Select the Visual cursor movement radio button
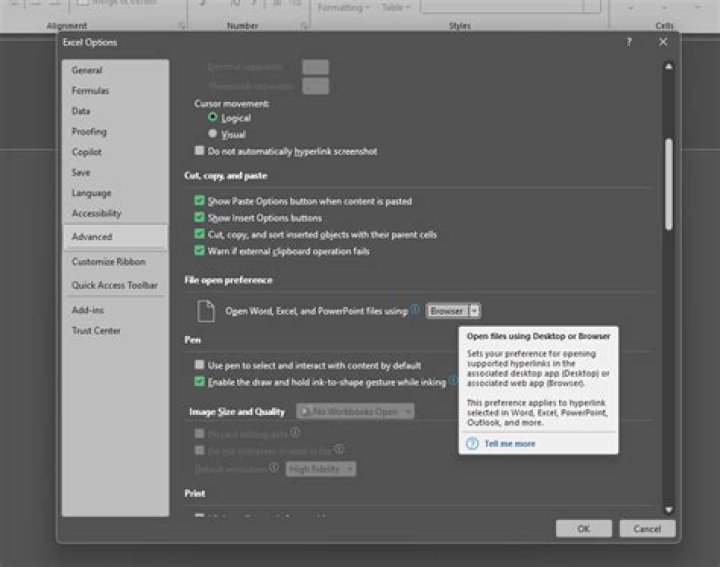 click(212, 134)
